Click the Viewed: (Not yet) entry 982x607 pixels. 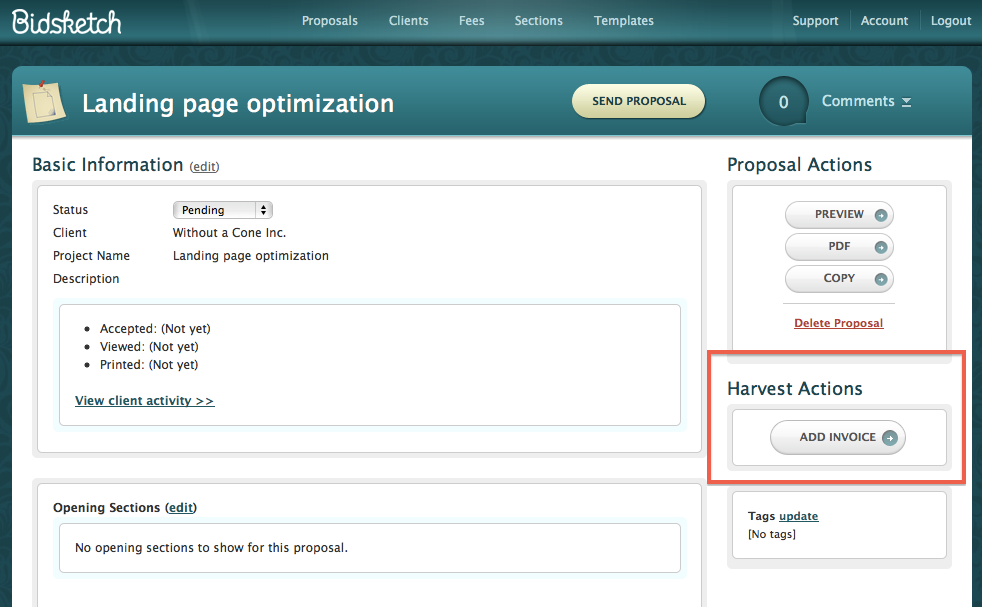pyautogui.click(x=149, y=346)
